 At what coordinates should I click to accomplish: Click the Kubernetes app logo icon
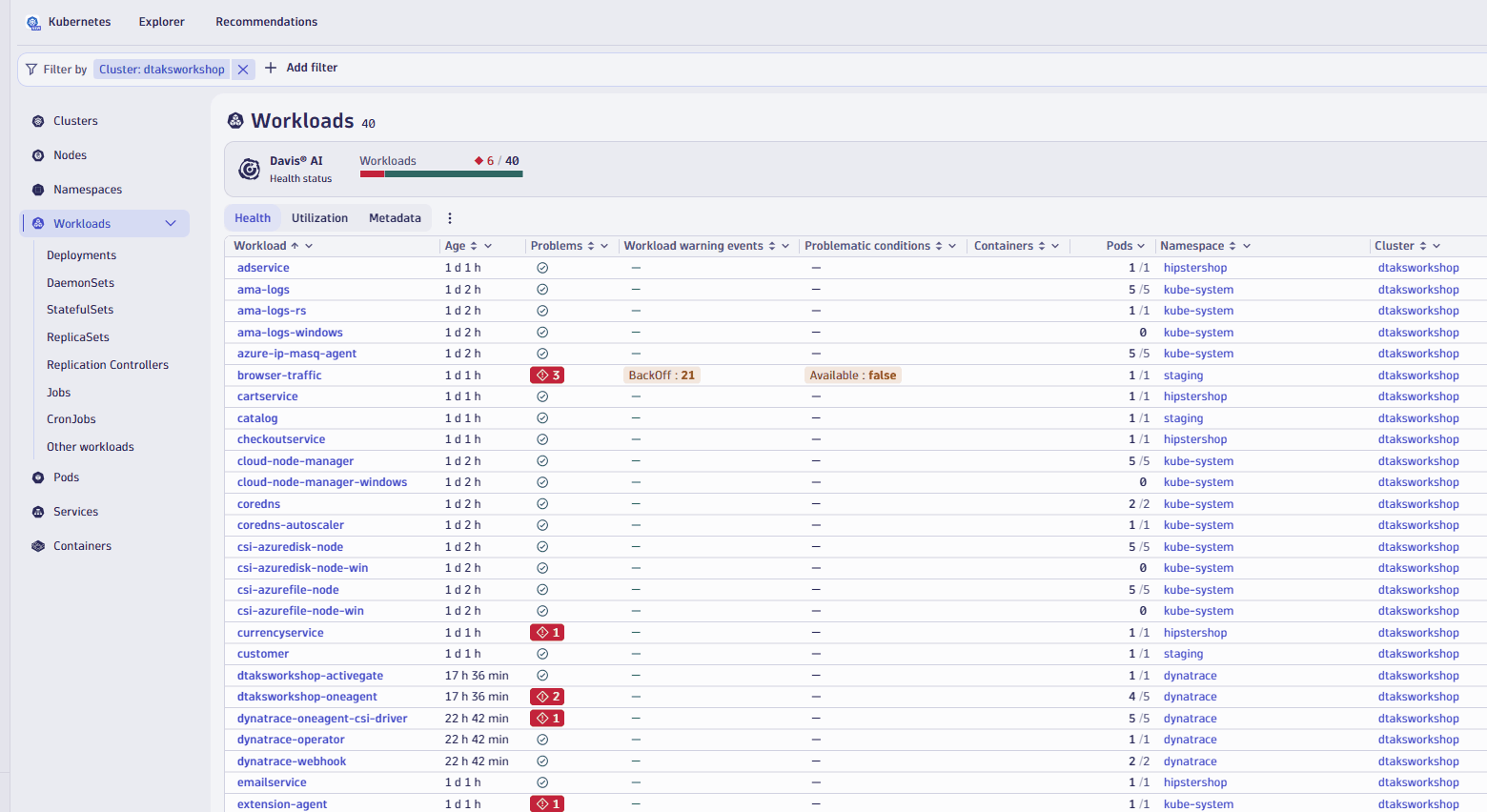(x=33, y=23)
